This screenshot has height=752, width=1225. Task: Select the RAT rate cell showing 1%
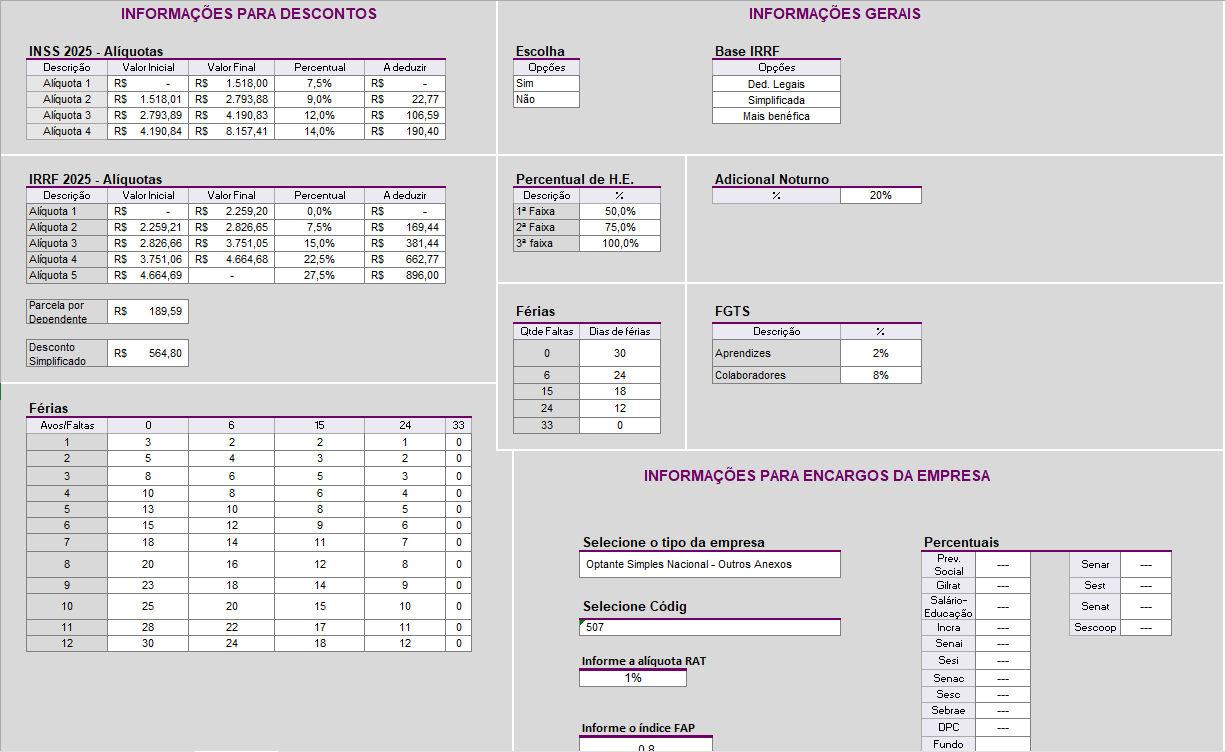click(x=633, y=678)
